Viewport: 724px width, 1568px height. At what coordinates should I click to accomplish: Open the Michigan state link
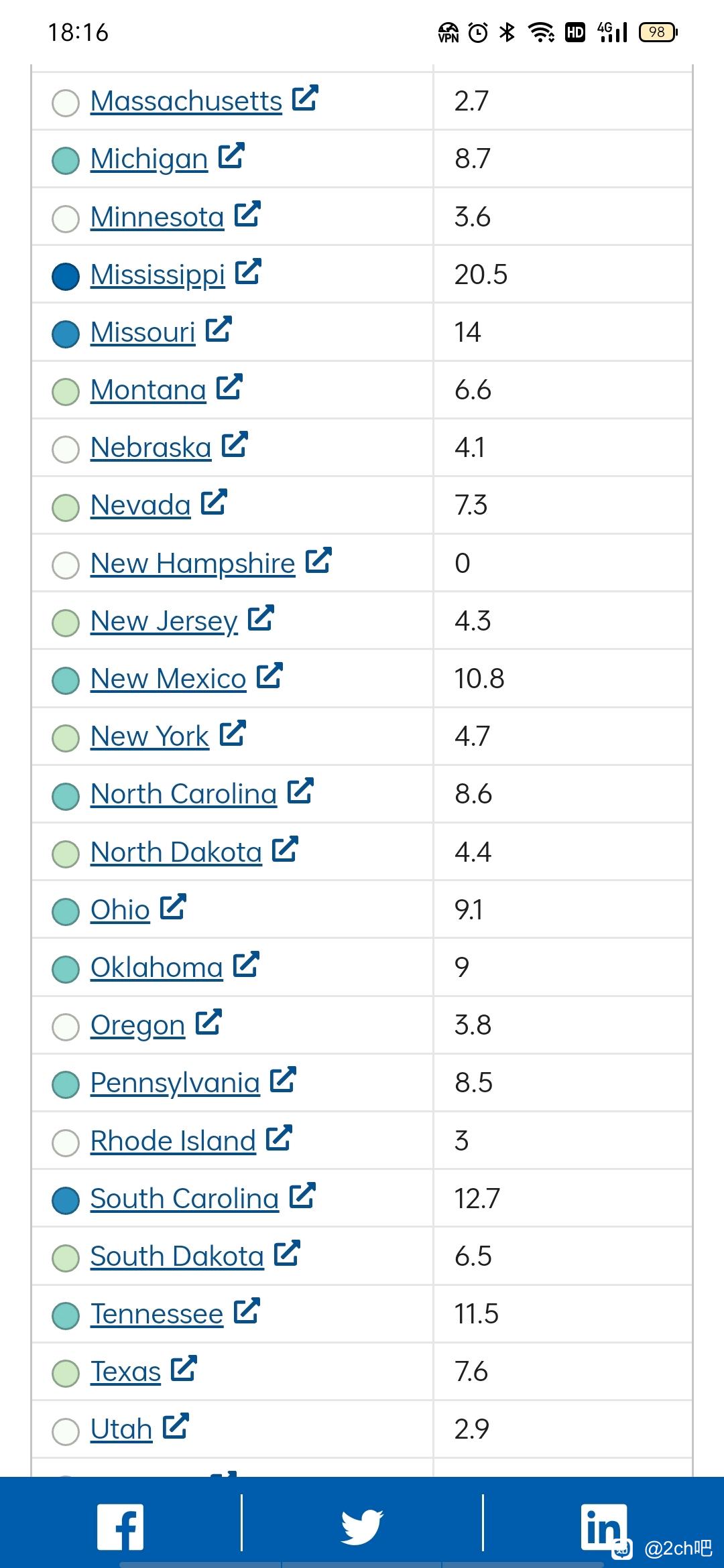tap(149, 159)
